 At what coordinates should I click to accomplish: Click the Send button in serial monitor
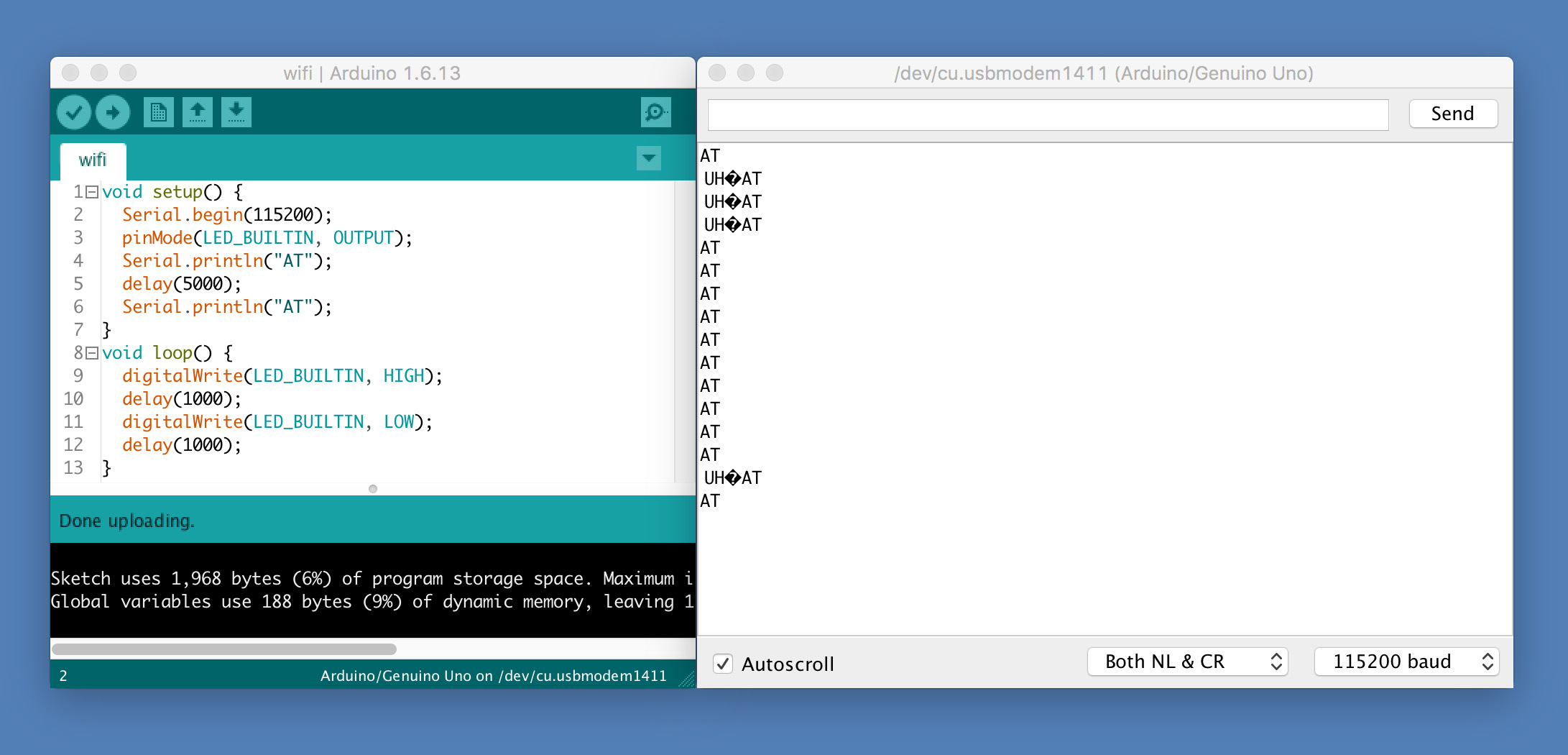click(x=1453, y=114)
